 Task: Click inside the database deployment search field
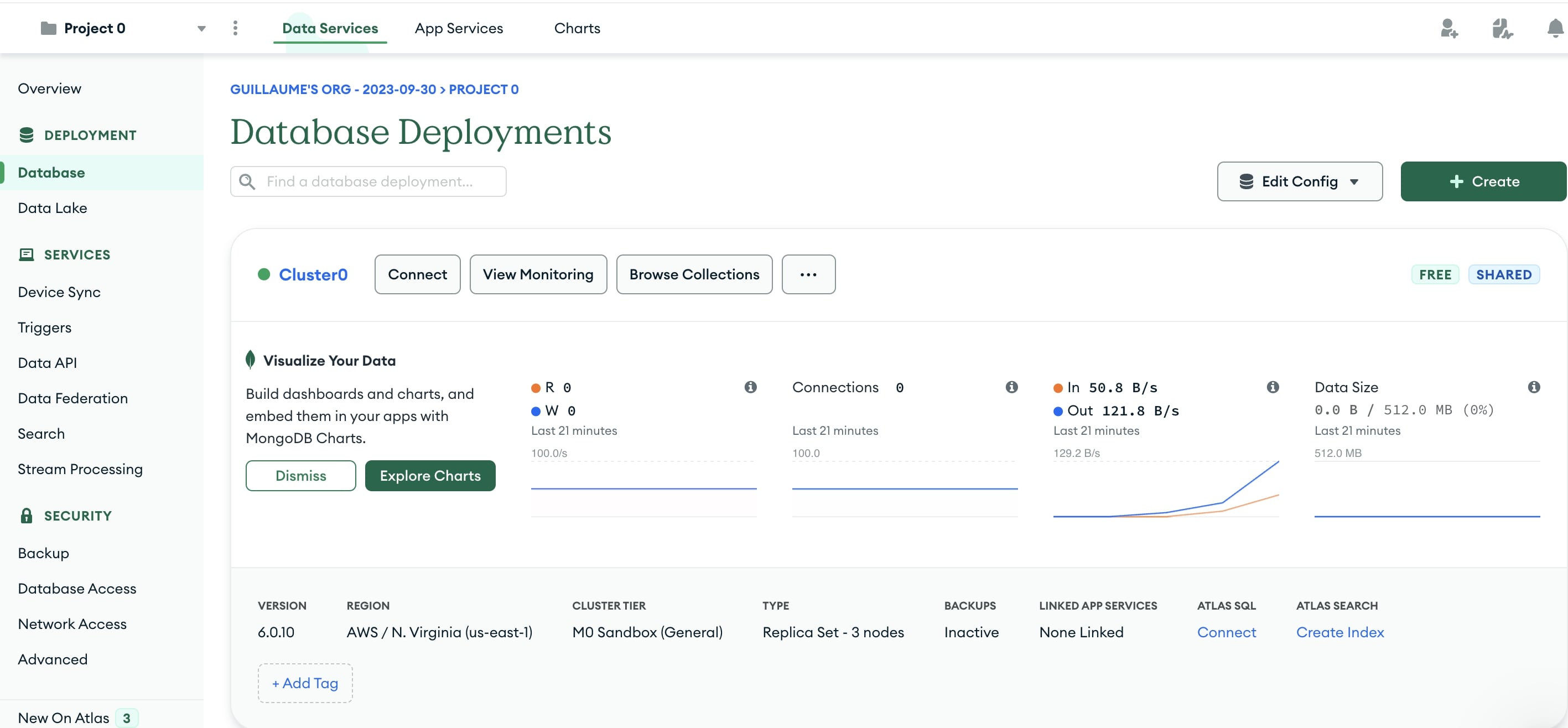pyautogui.click(x=383, y=181)
